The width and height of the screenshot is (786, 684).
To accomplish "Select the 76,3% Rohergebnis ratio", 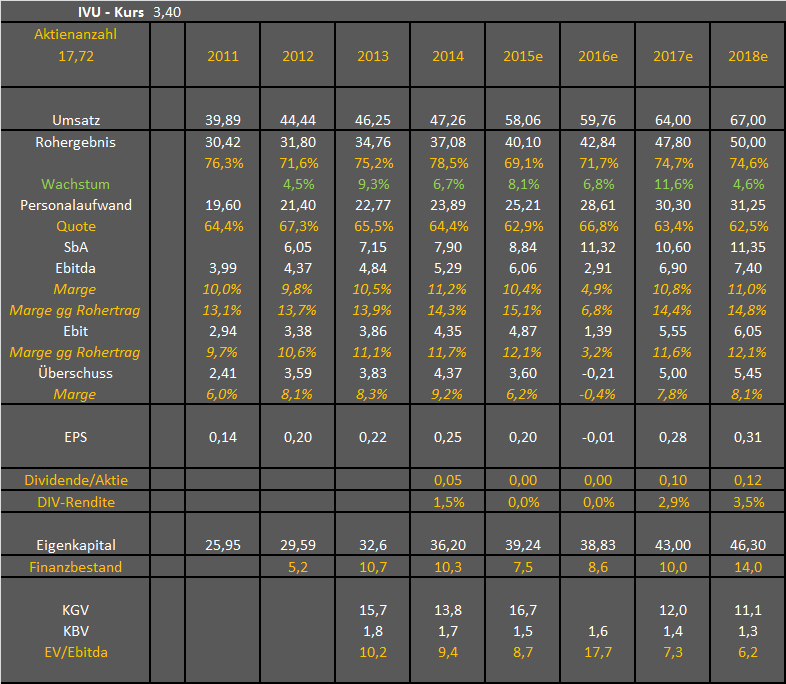I will (224, 163).
